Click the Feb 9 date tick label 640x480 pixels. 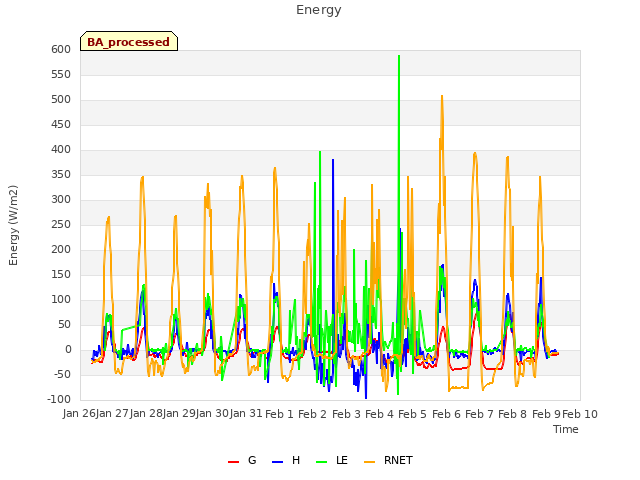[x=547, y=414]
